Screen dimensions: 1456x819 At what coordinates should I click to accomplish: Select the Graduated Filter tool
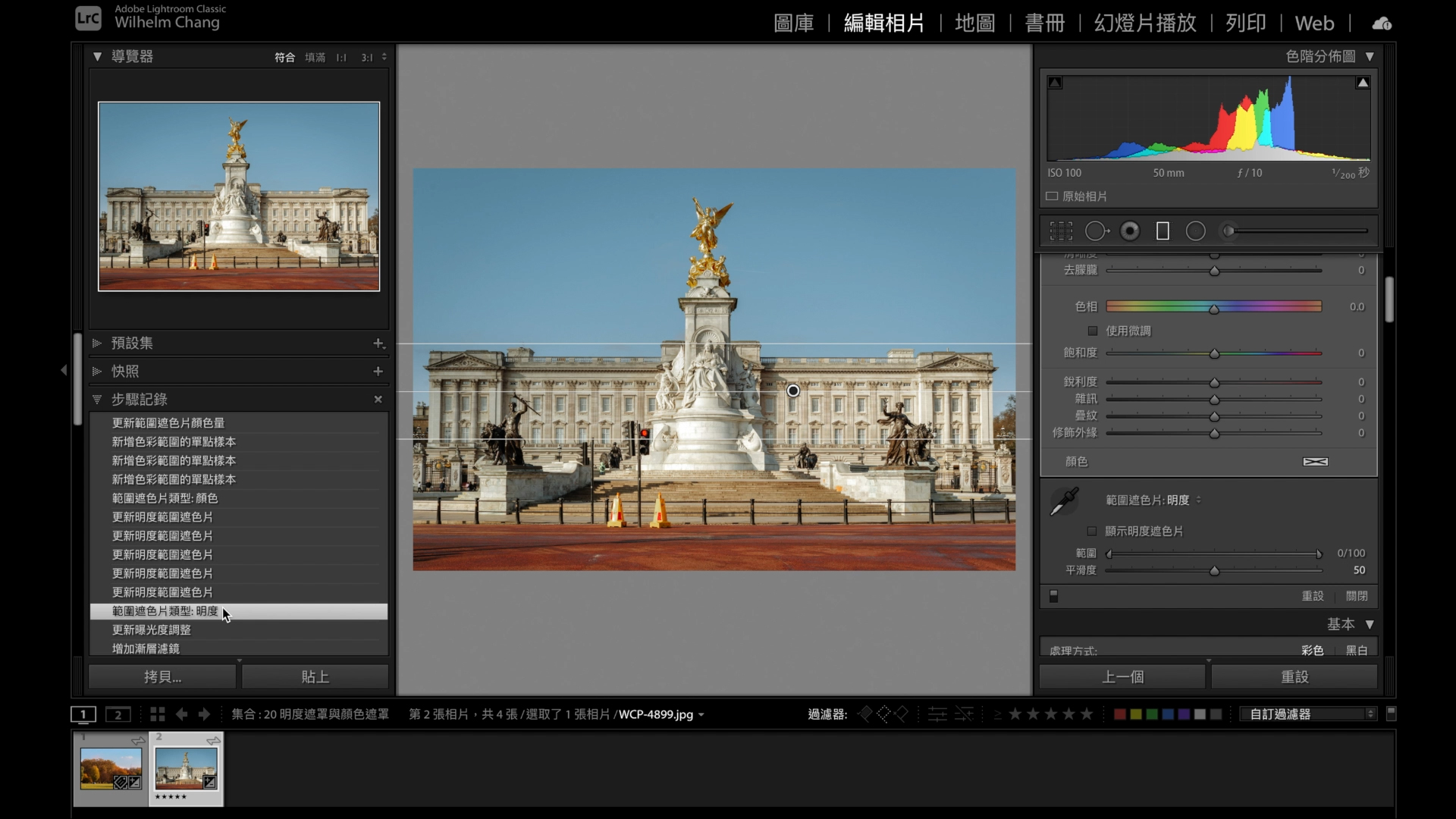pos(1163,231)
